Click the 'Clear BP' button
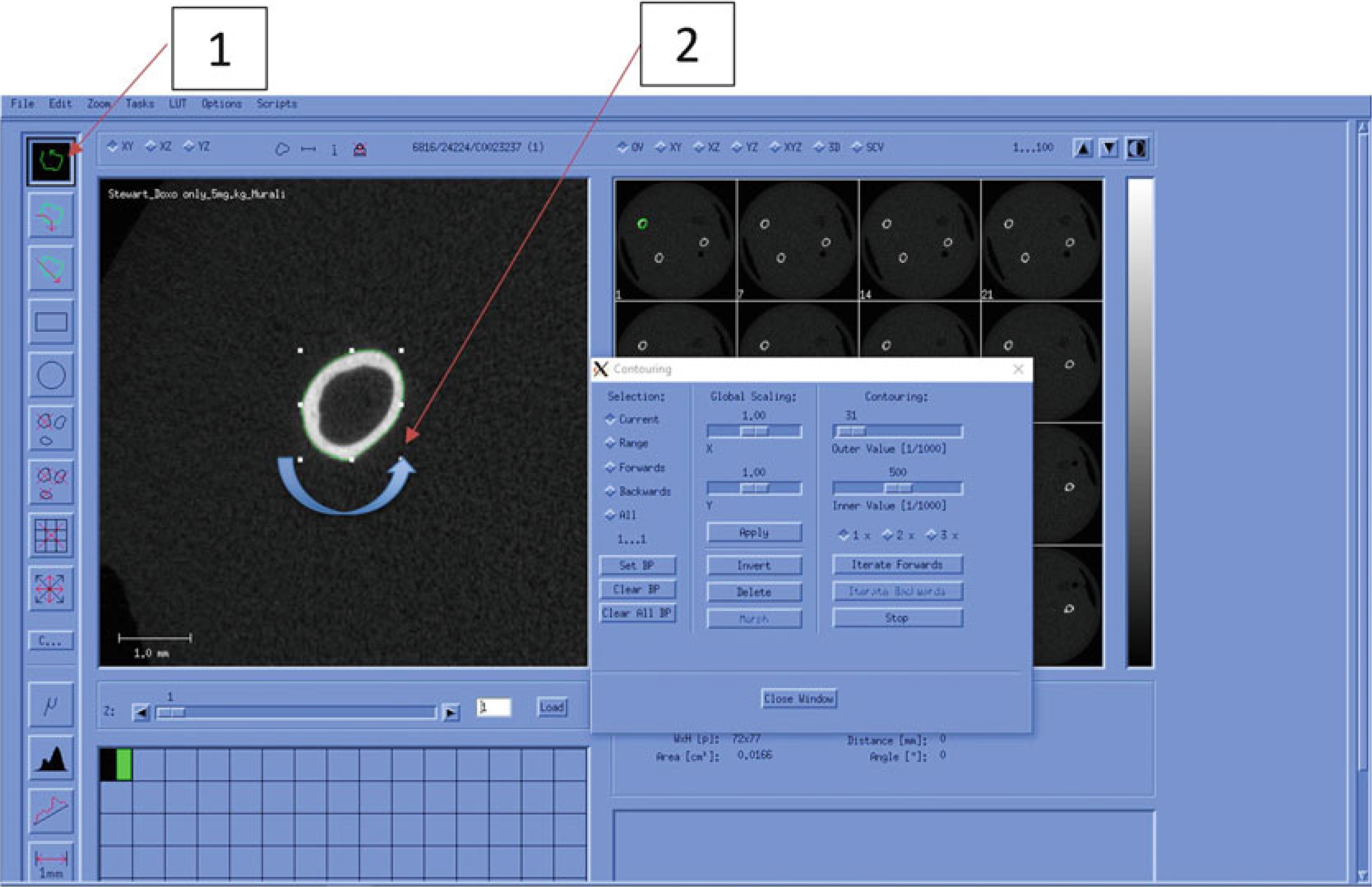Image resolution: width=1372 pixels, height=887 pixels. (x=637, y=589)
